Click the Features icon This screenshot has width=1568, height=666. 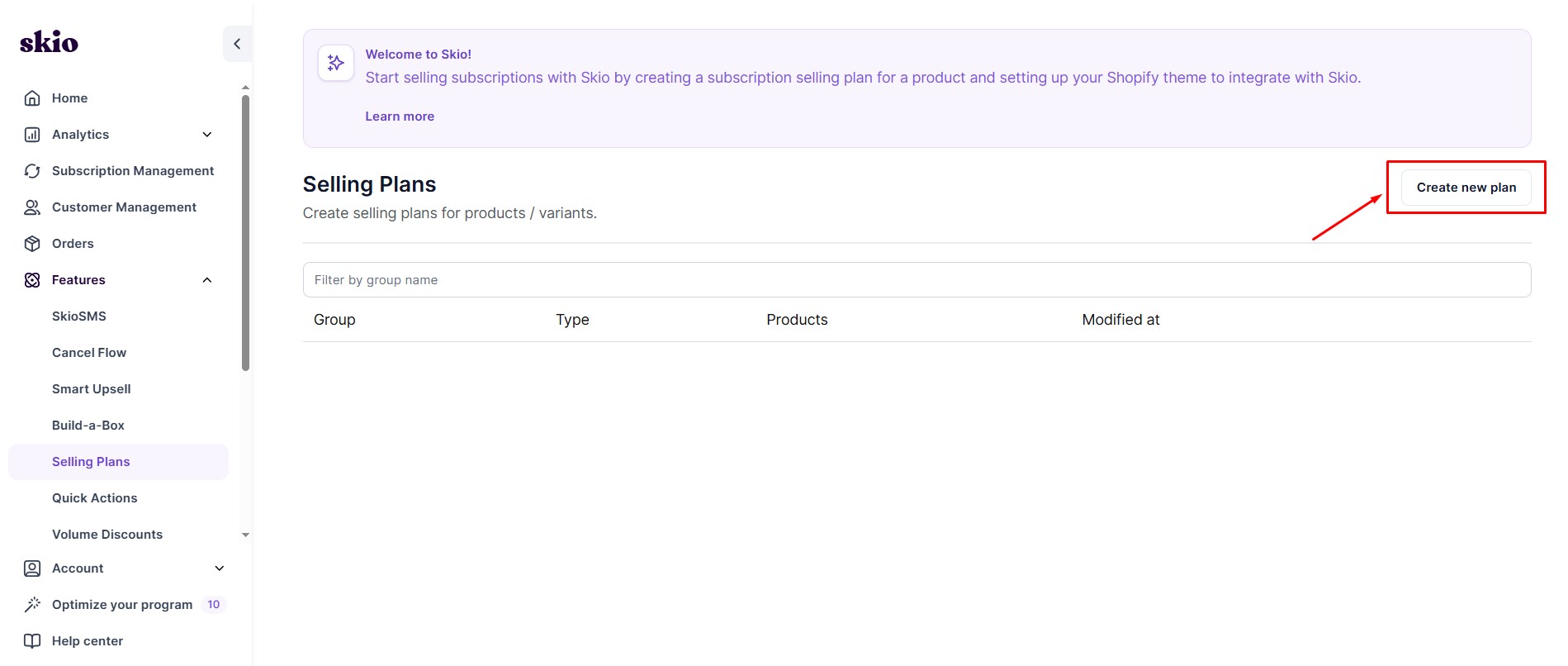pyautogui.click(x=32, y=280)
